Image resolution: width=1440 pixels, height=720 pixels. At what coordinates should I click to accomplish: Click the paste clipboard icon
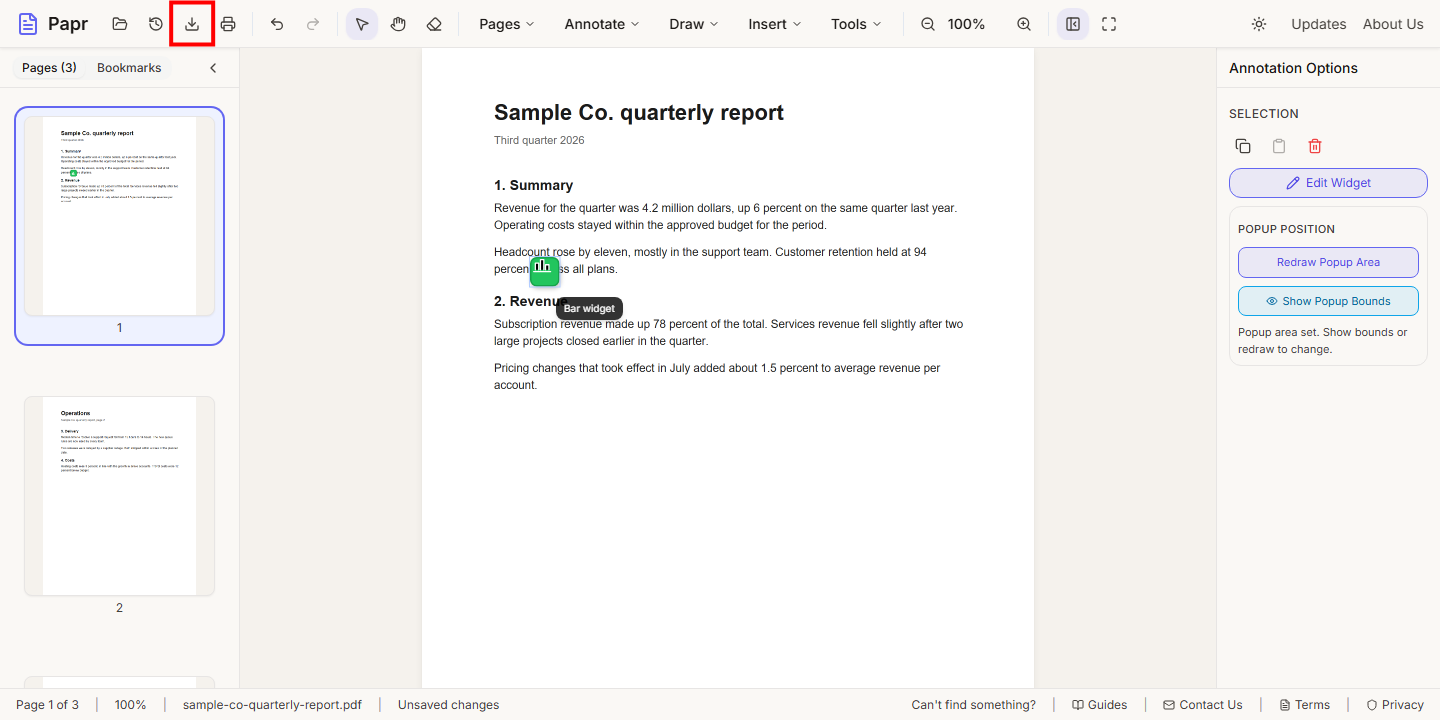(1279, 146)
